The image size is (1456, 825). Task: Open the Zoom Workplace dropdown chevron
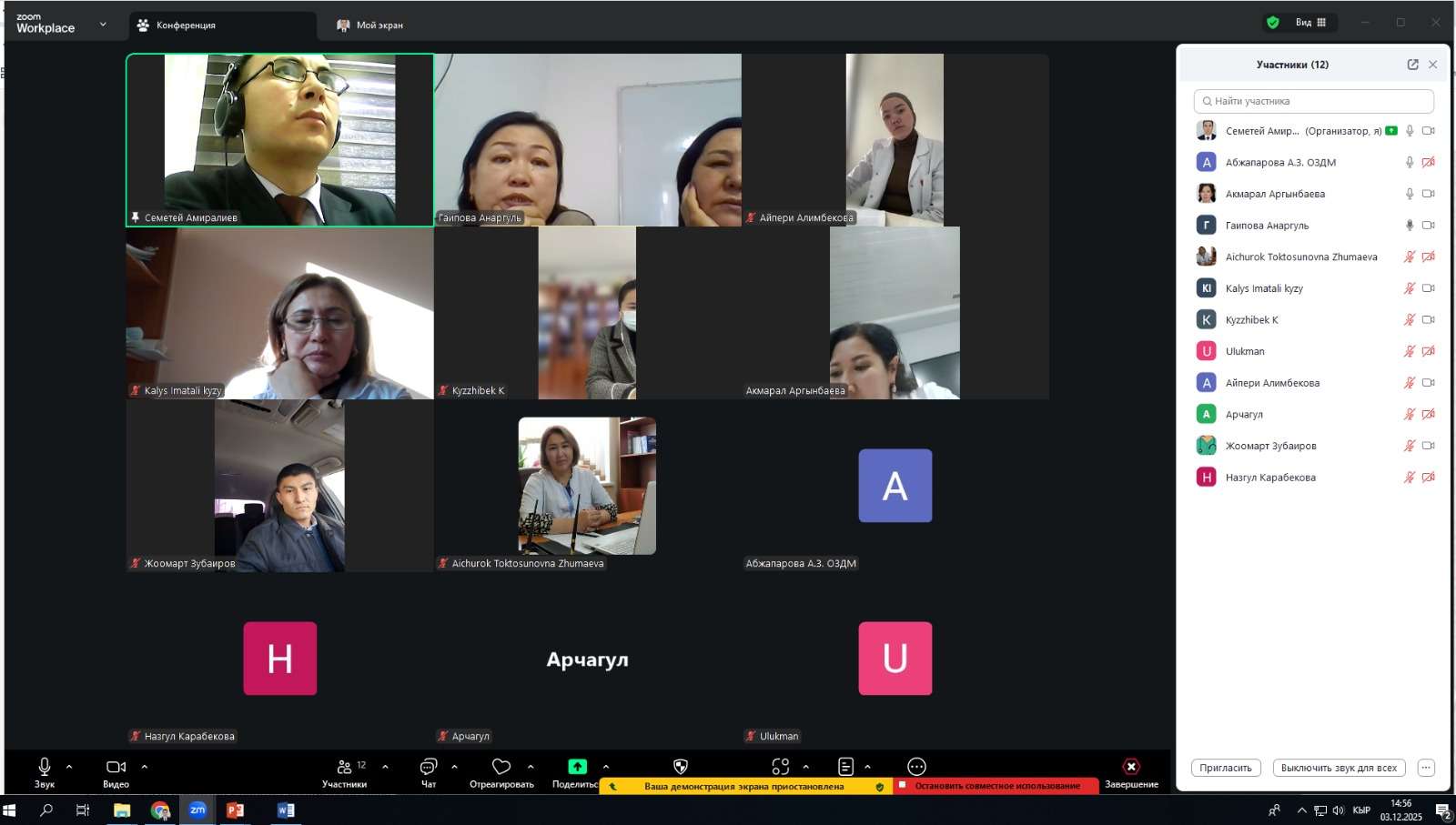coord(103,25)
